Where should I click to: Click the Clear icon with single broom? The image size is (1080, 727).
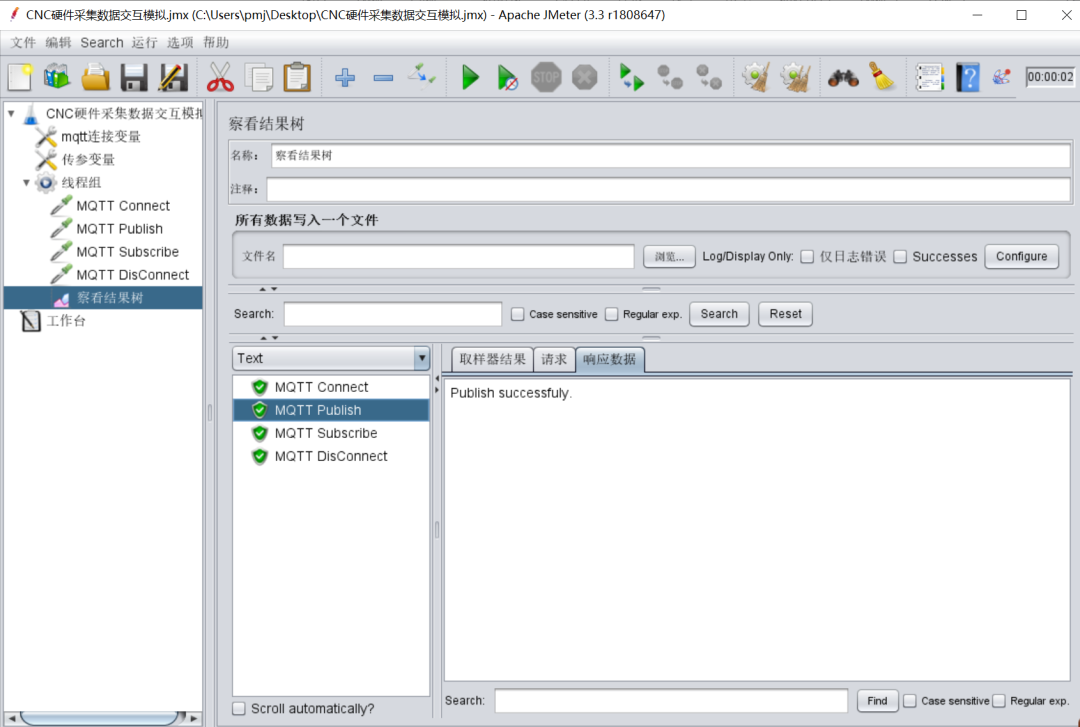(756, 77)
